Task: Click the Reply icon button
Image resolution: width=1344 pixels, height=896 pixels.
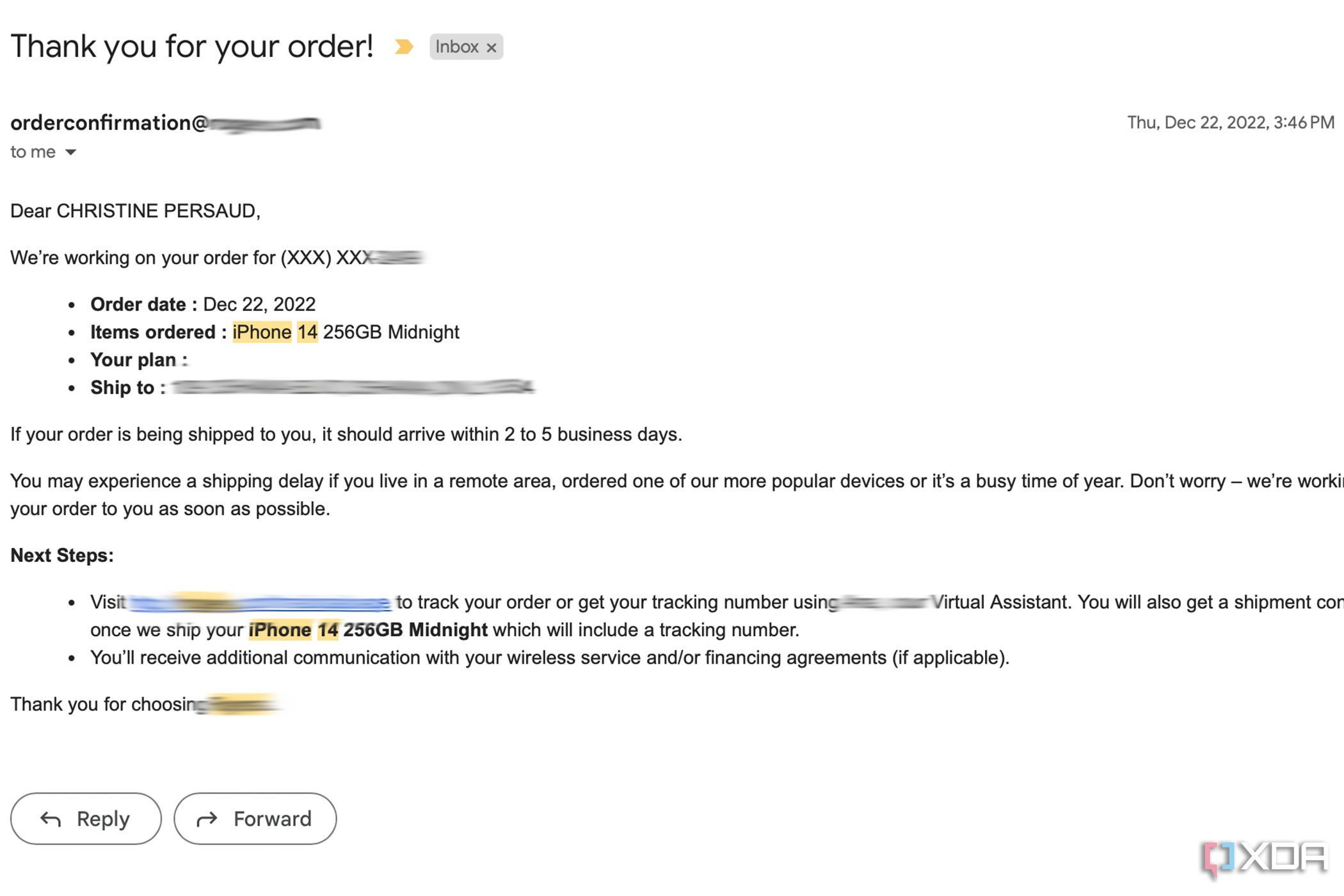Action: point(50,818)
